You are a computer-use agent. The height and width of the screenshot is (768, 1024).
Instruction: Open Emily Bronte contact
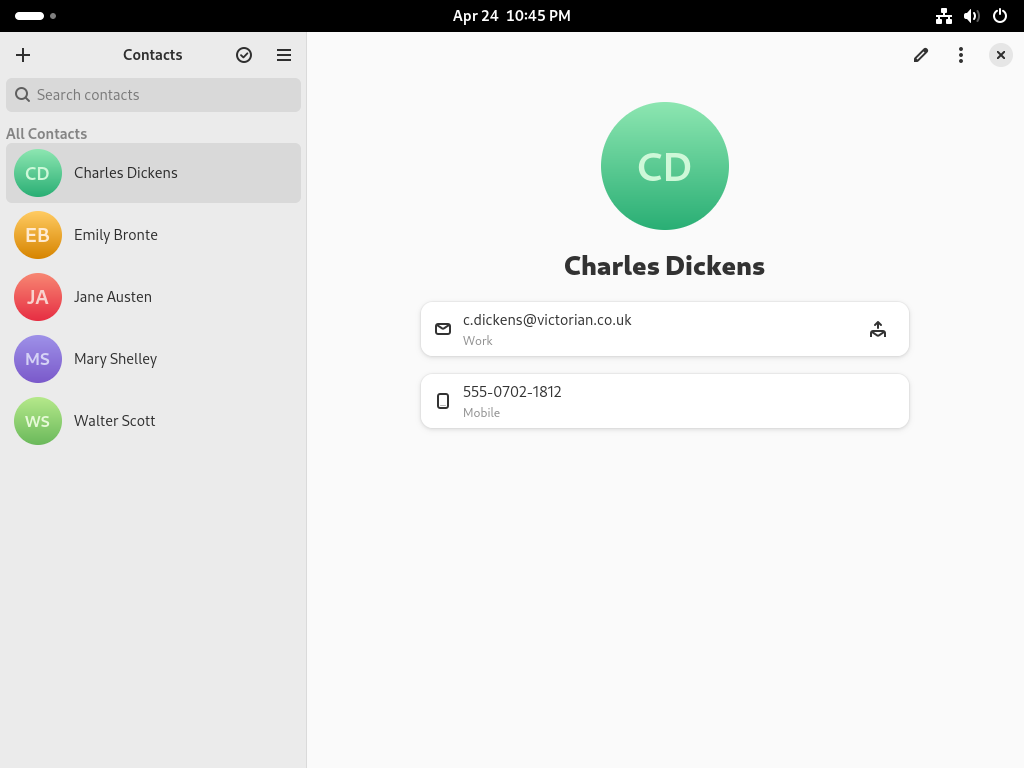tap(153, 235)
